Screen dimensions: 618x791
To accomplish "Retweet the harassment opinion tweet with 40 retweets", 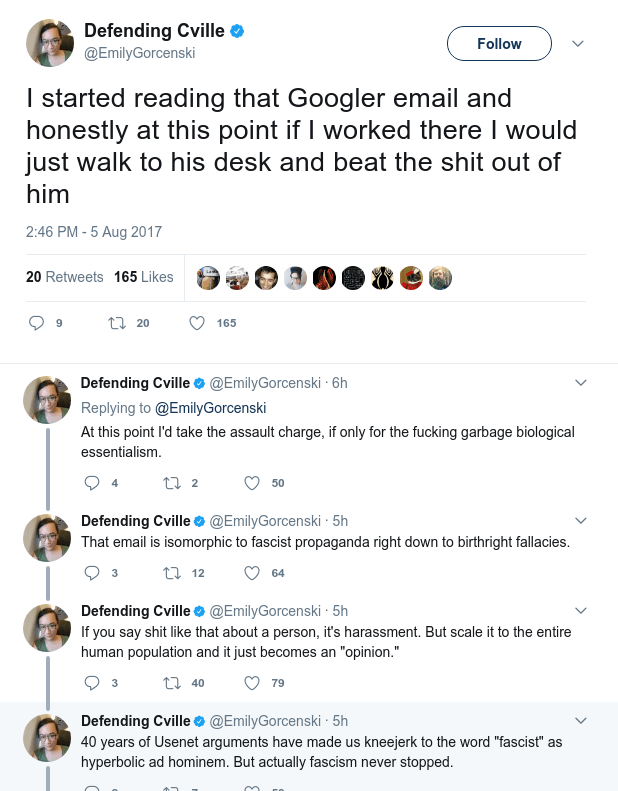I will 172,683.
